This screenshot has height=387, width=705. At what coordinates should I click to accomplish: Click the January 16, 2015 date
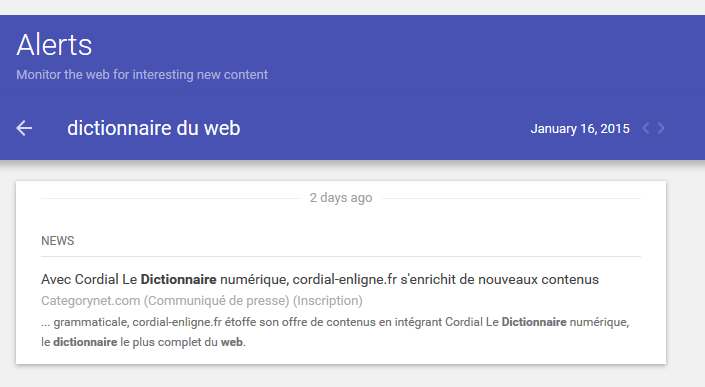(x=580, y=129)
